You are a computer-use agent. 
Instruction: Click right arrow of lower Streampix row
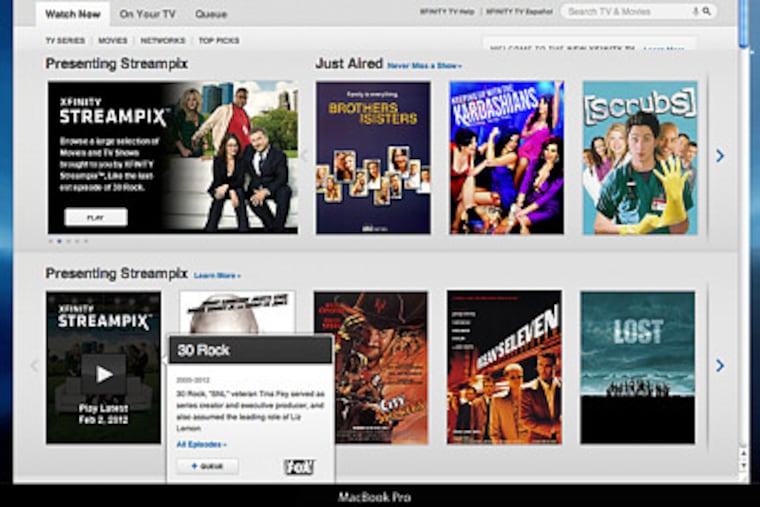click(719, 366)
